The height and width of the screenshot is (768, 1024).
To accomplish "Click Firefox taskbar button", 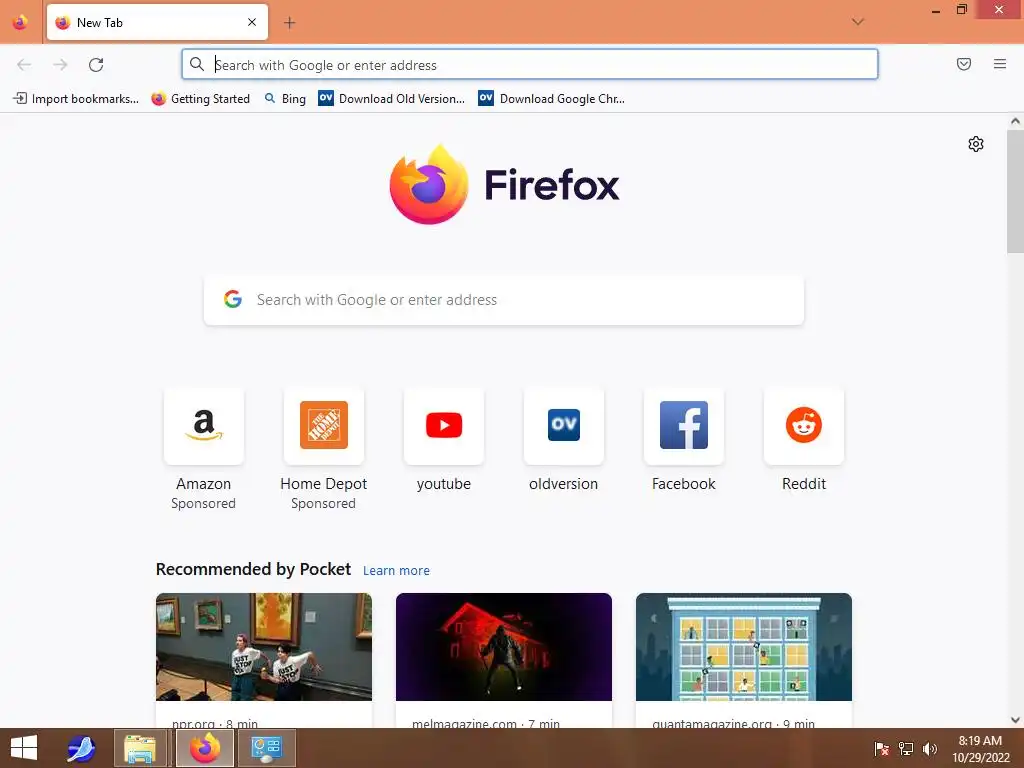I will coord(205,748).
